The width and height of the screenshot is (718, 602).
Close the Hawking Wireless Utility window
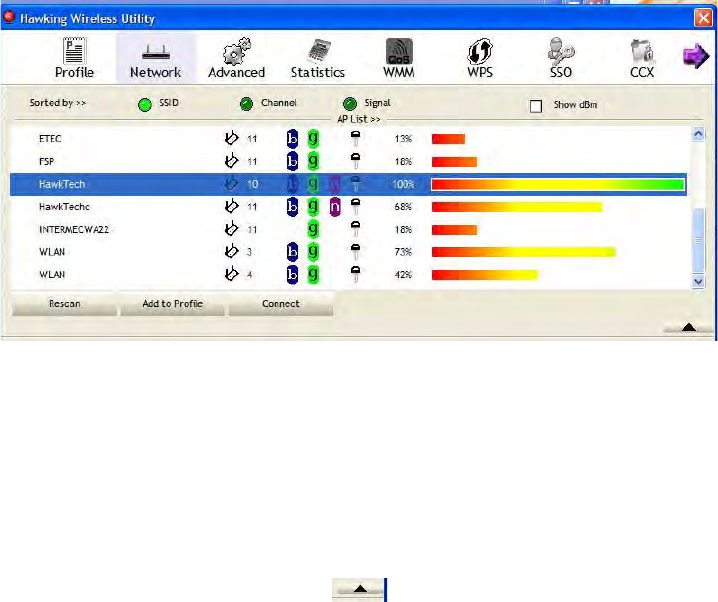[x=703, y=18]
